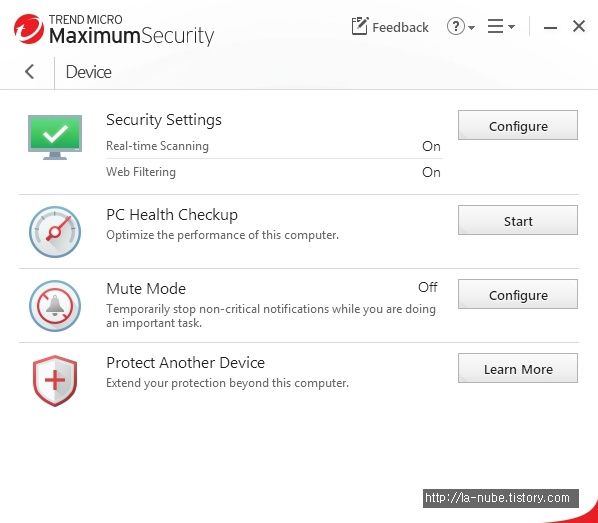
Task: Configure Security Settings
Action: tap(518, 125)
